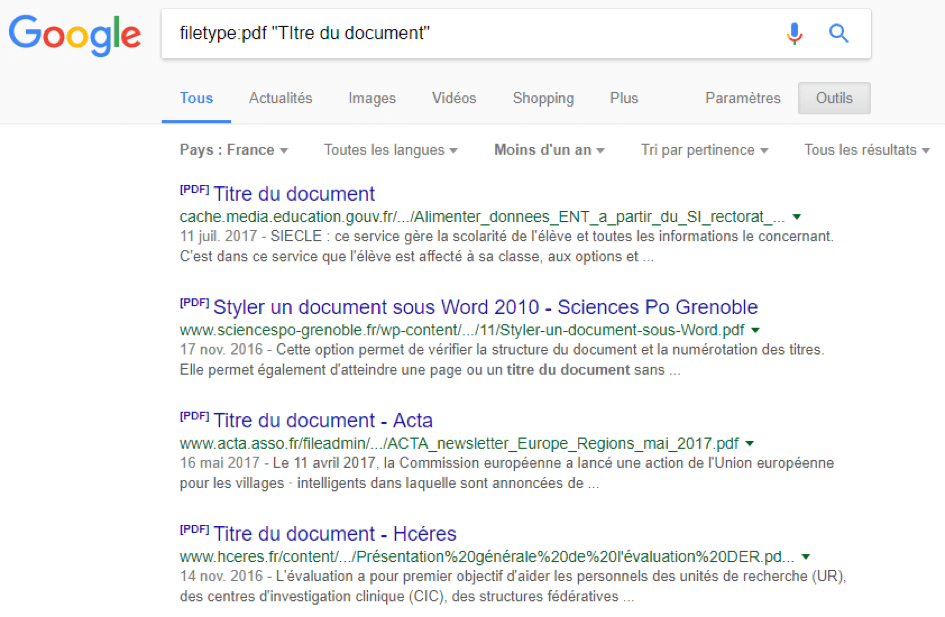Switch to the Vidéos tab
This screenshot has height=617, width=945.
[454, 98]
